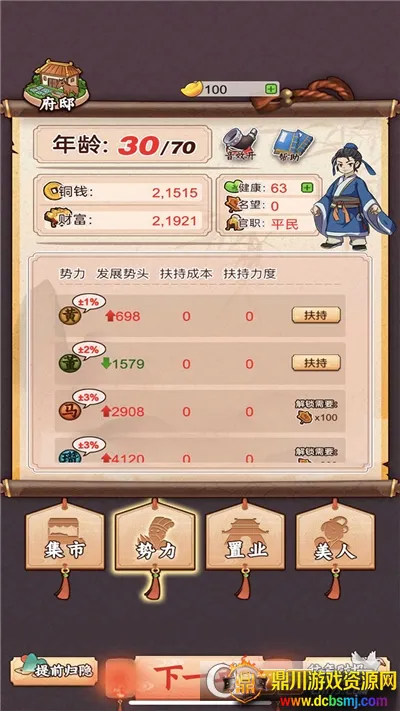
Task: Tap the blue-robed character portrait
Action: click(x=352, y=196)
